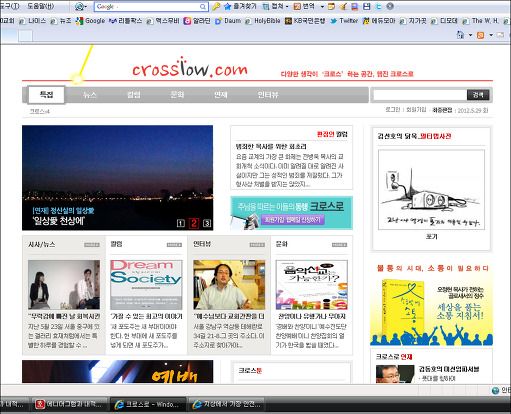The width and height of the screenshot is (511, 414).
Task: Open the 나이스 bookmark
Action: pyautogui.click(x=32, y=21)
